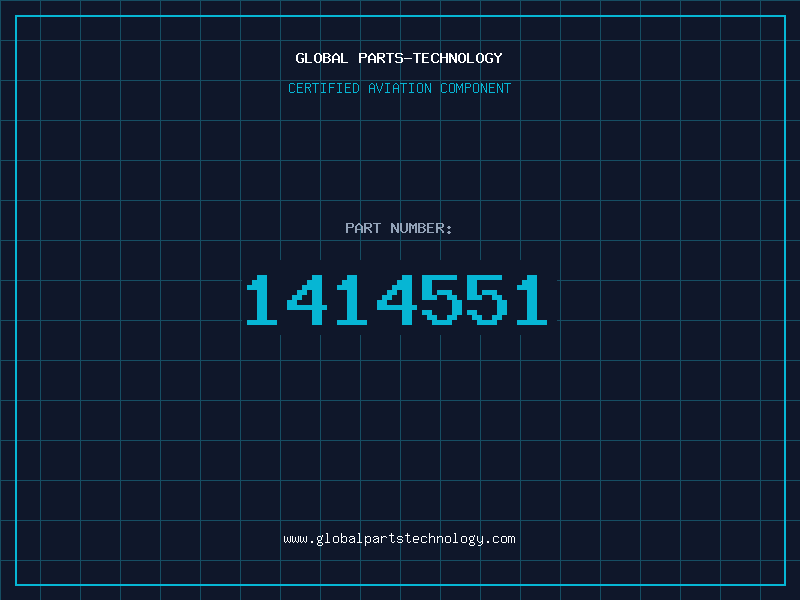Select the CERTIFIED AVIATION COMPONENT subtitle
The width and height of the screenshot is (800, 600).
399,88
